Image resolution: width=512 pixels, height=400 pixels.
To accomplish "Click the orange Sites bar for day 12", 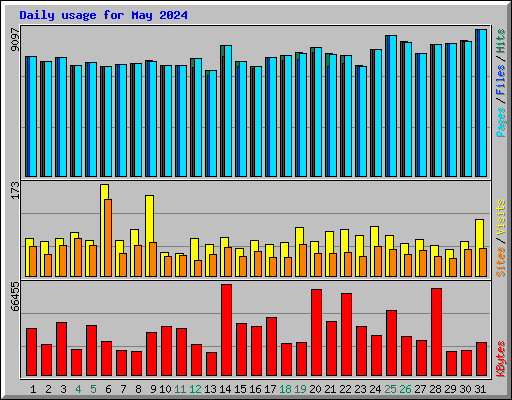I will point(198,268).
